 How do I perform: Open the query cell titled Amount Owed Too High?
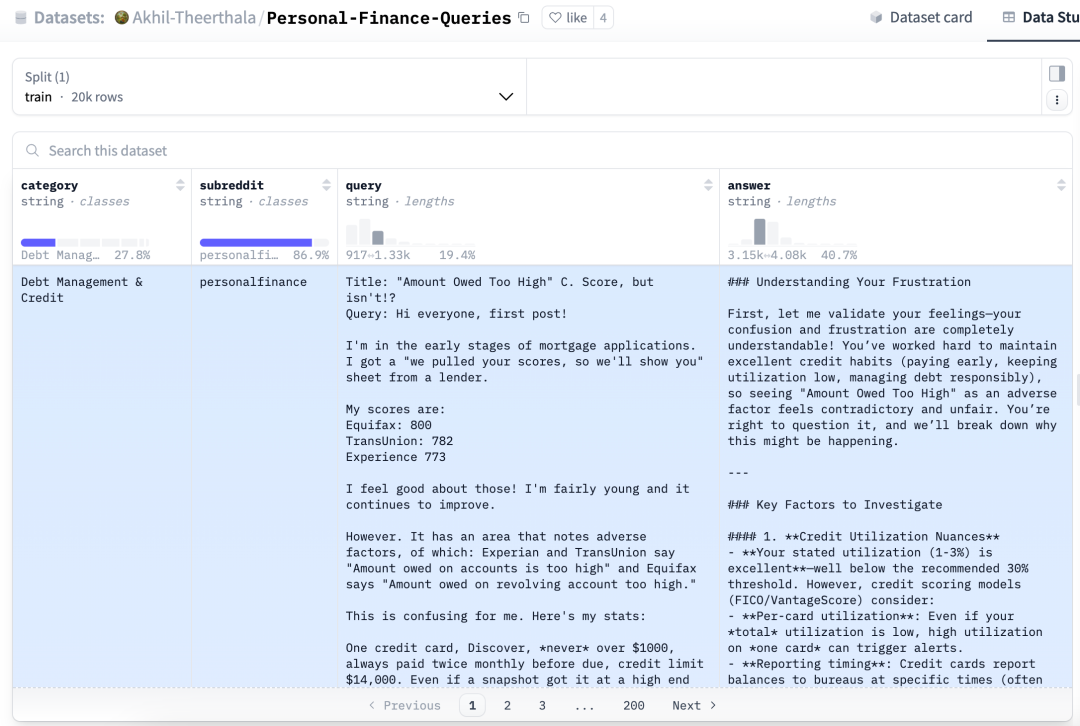coord(528,477)
